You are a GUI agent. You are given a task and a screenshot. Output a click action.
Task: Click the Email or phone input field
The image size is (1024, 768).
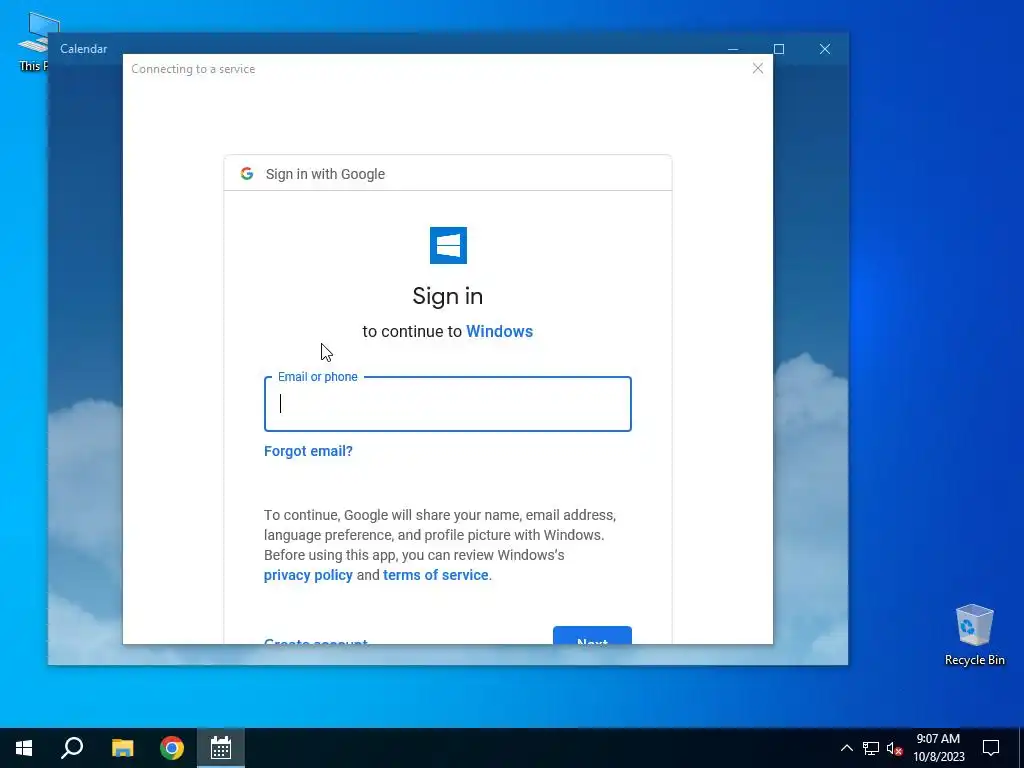point(447,404)
